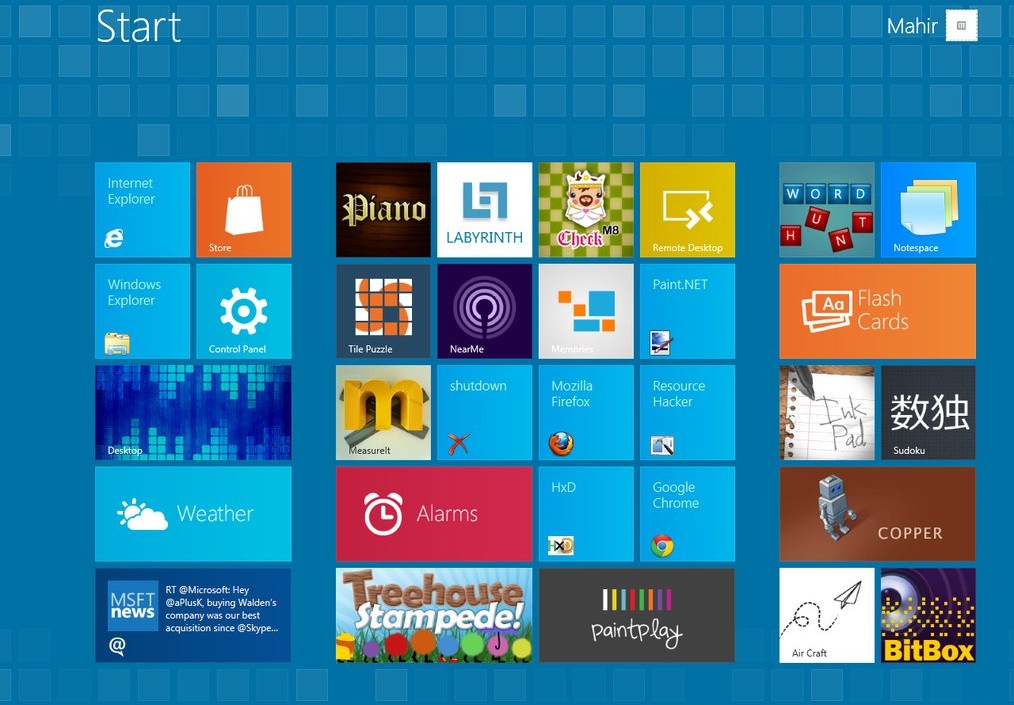Launch the Piano app tile
This screenshot has height=705, width=1014.
(x=383, y=210)
